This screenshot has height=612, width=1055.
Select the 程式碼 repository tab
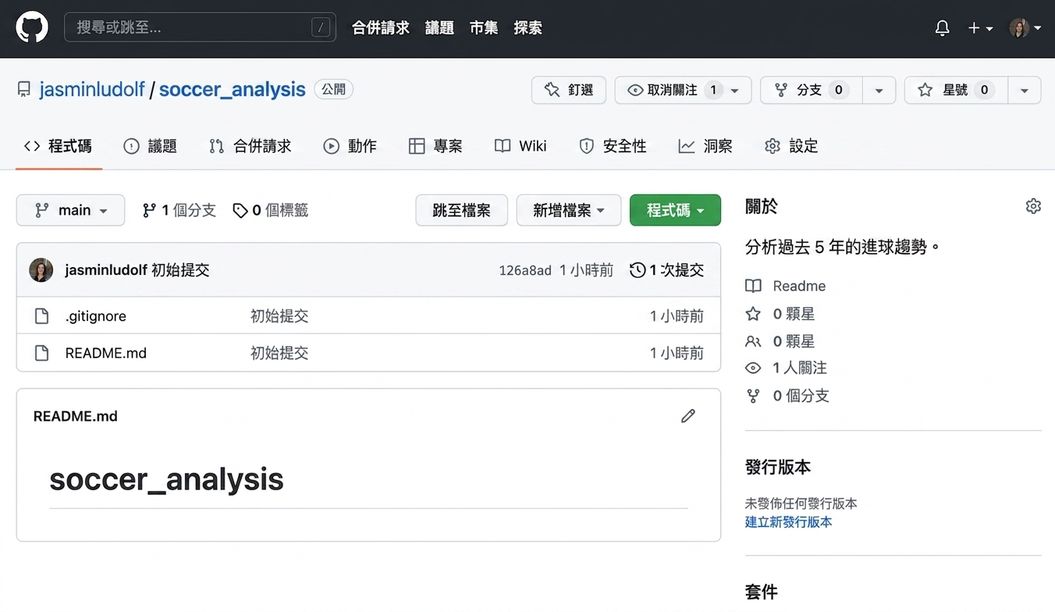coord(59,146)
